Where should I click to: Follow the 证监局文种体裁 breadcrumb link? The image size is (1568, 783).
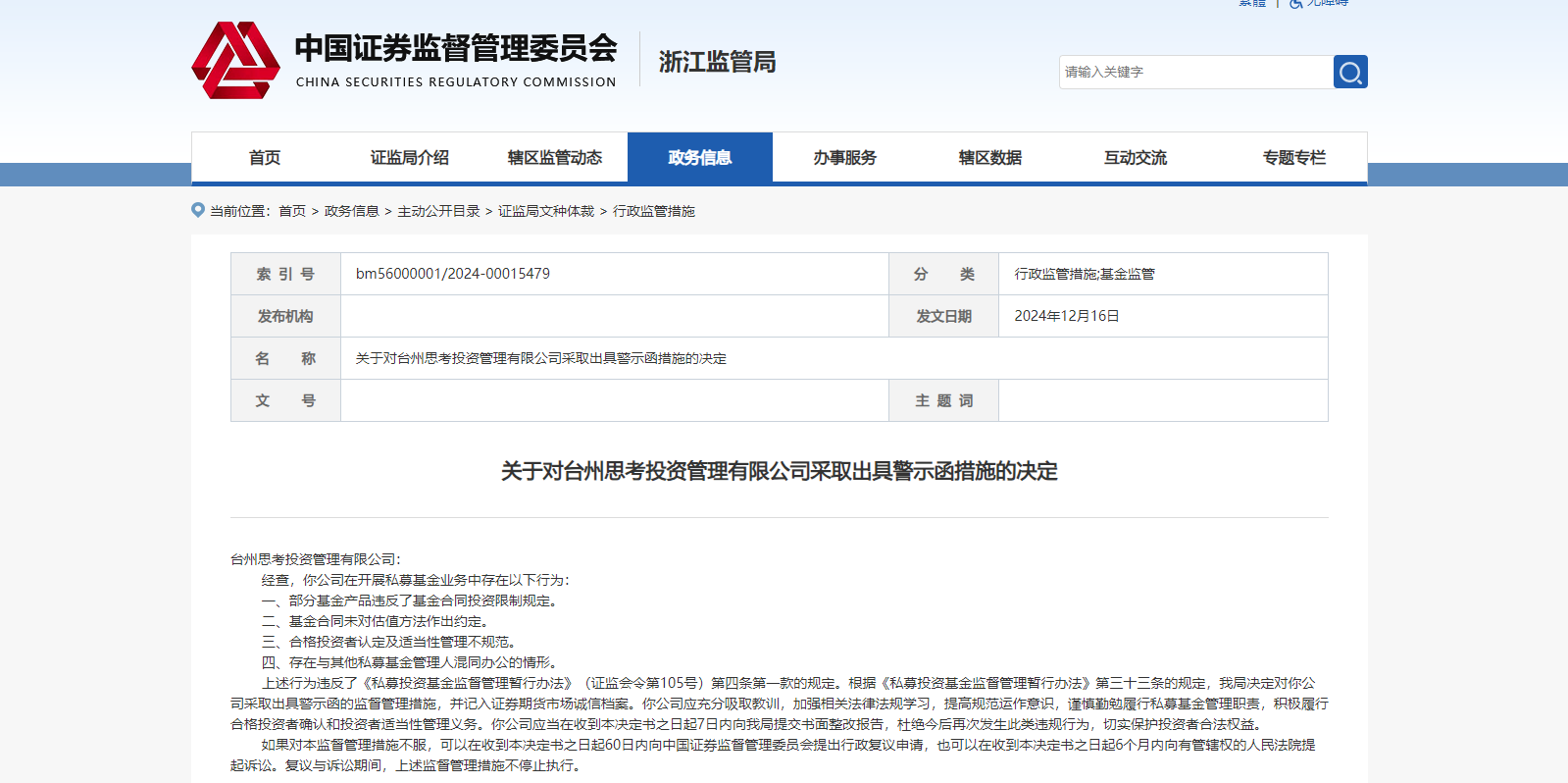[546, 211]
